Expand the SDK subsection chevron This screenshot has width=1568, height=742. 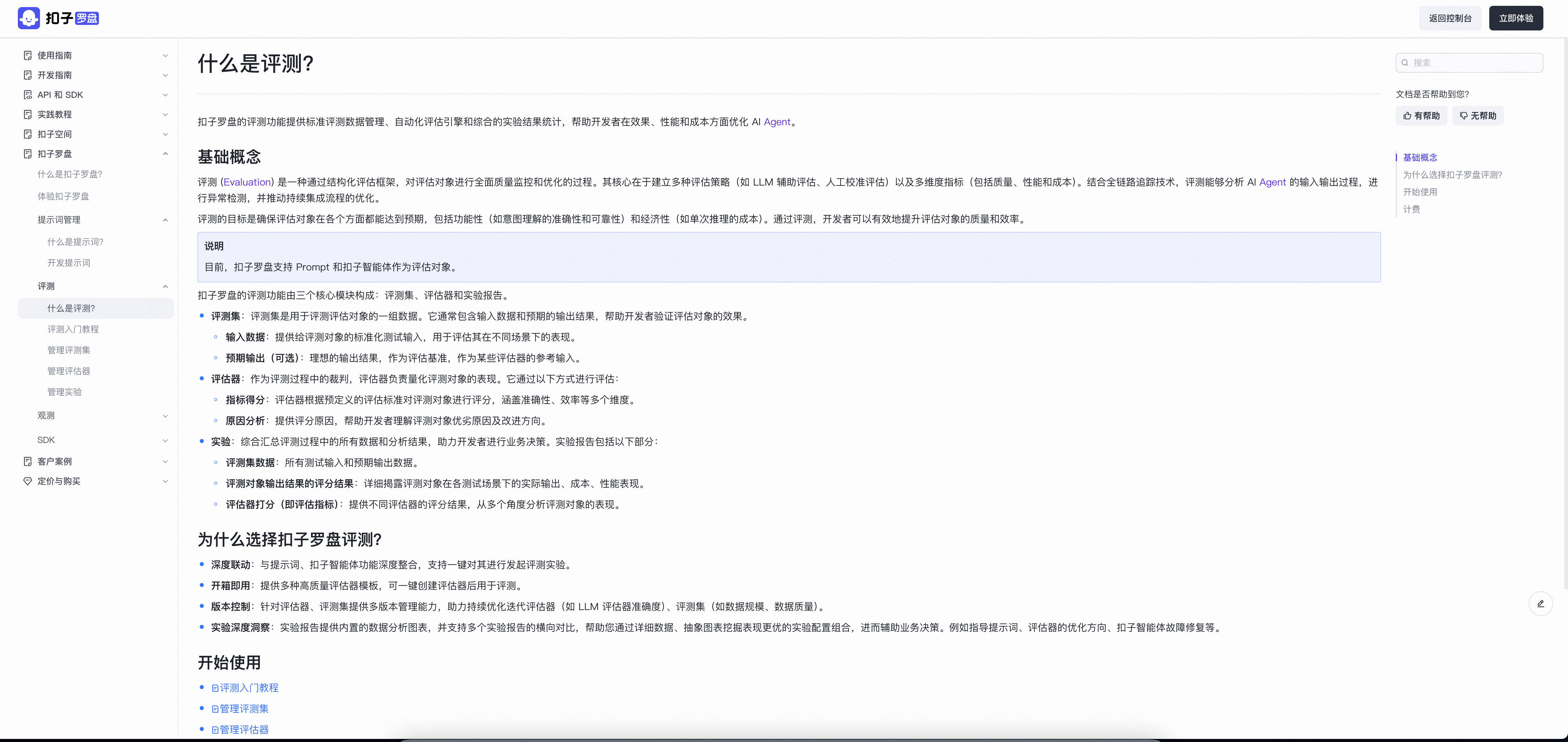[165, 440]
